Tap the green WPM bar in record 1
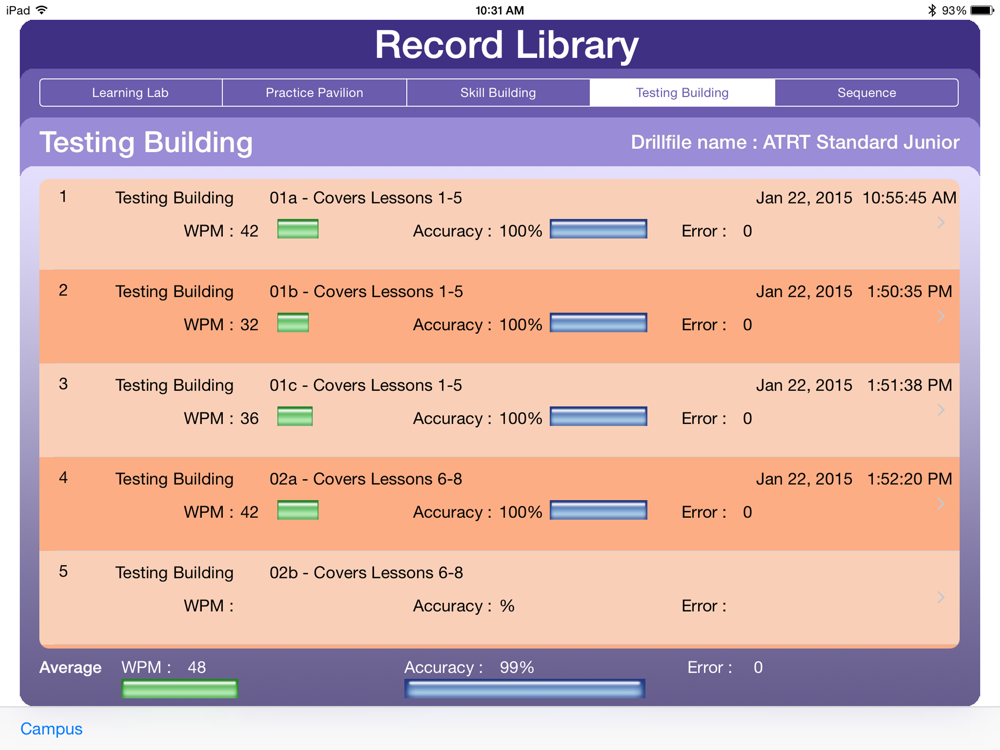The width and height of the screenshot is (1000, 750). click(298, 229)
